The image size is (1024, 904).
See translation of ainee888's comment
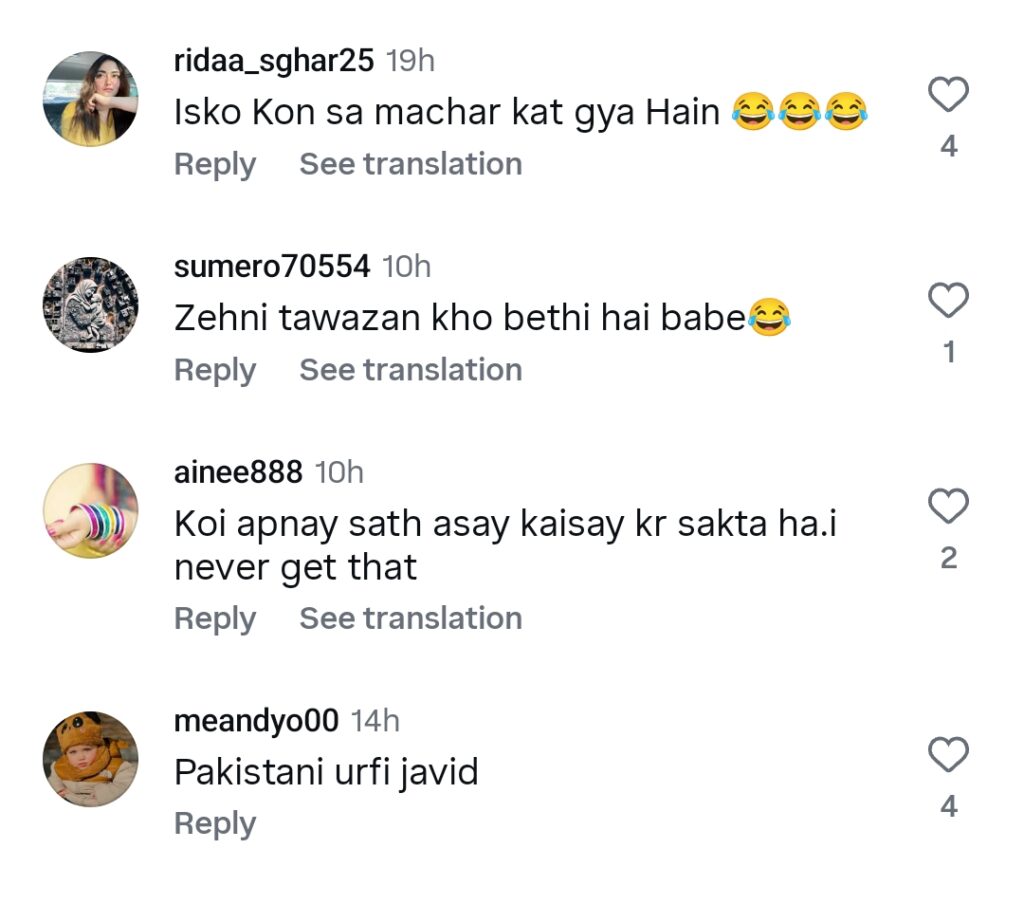click(x=410, y=617)
